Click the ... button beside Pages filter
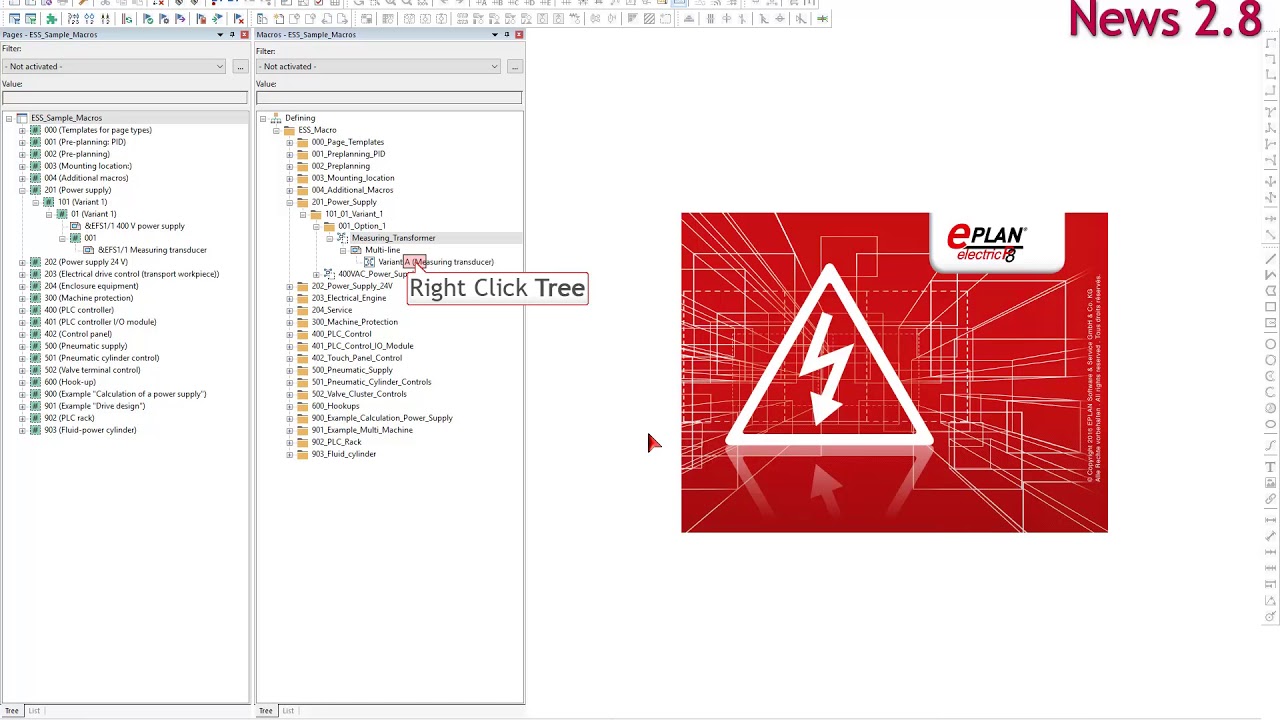Viewport: 1280px width, 720px height. pyautogui.click(x=240, y=67)
